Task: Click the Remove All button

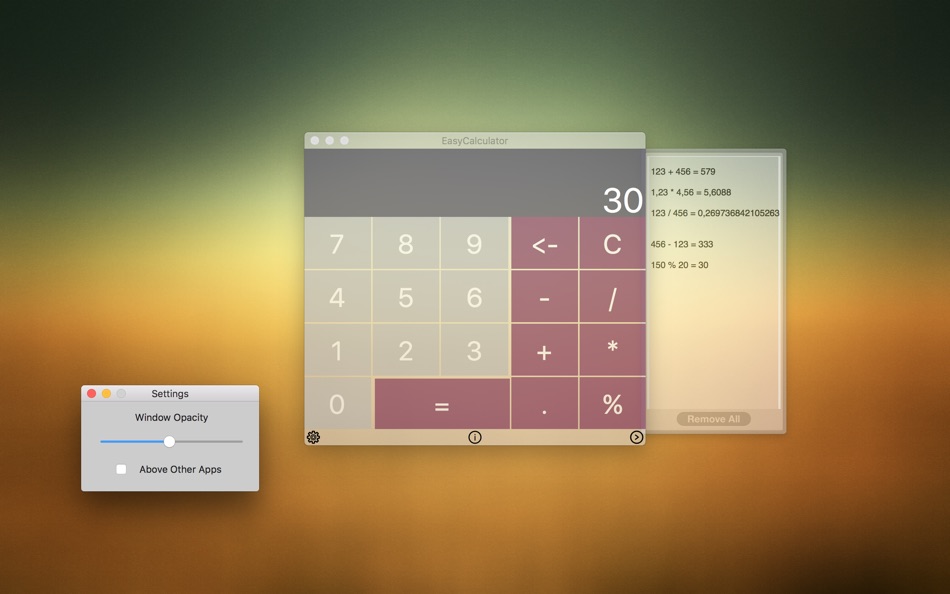Action: [713, 419]
